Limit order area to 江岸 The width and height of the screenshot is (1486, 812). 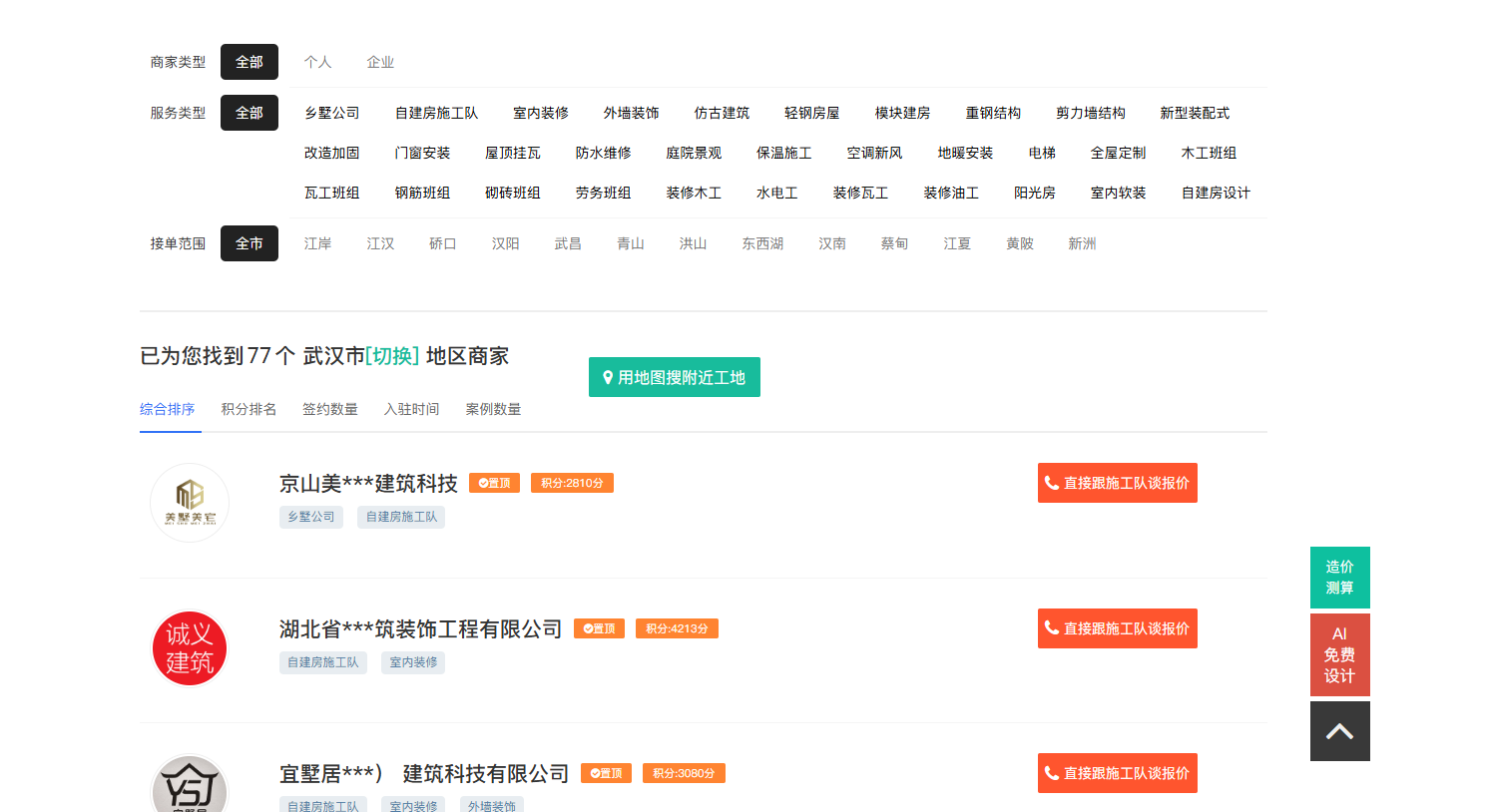318,243
